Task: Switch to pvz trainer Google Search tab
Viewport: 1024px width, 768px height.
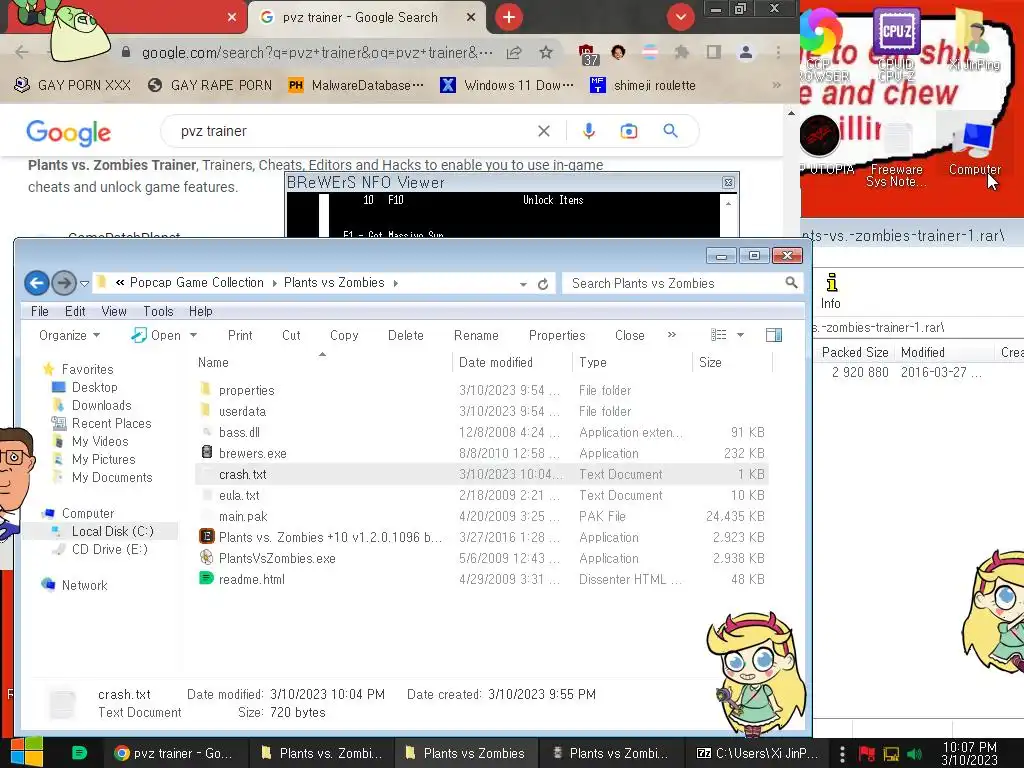Action: (x=366, y=18)
